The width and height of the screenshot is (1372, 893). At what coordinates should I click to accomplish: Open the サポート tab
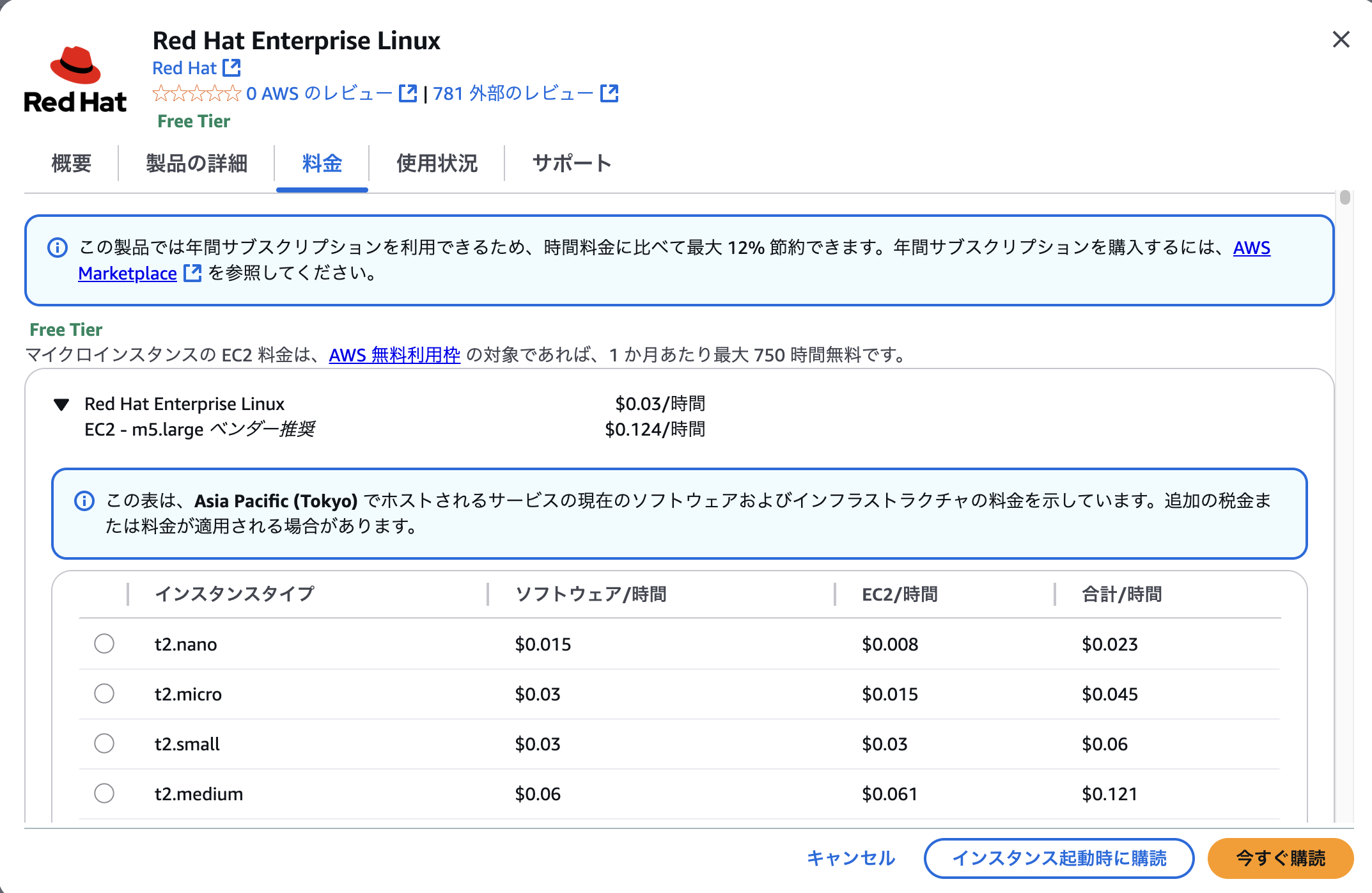point(572,163)
